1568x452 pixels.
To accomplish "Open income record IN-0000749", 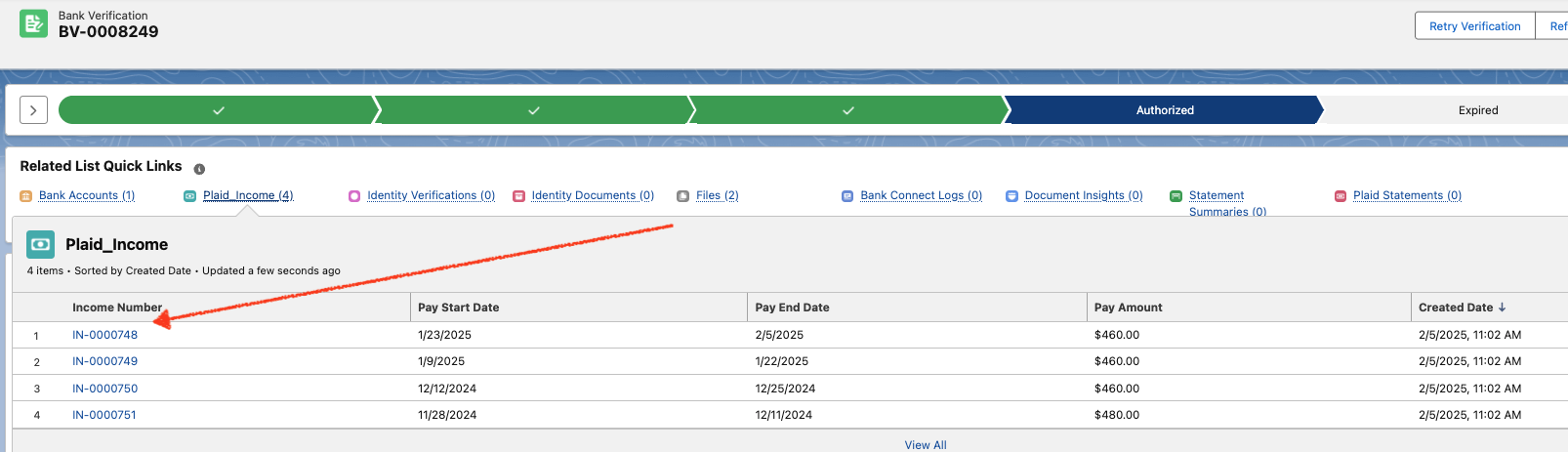I will (104, 361).
